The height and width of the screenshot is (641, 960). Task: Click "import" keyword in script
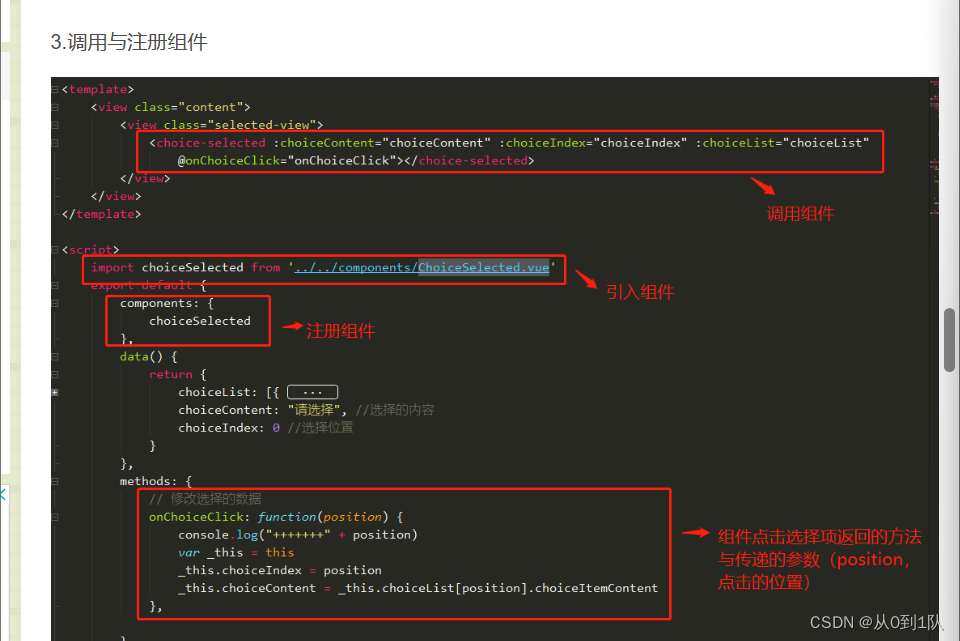pos(112,268)
